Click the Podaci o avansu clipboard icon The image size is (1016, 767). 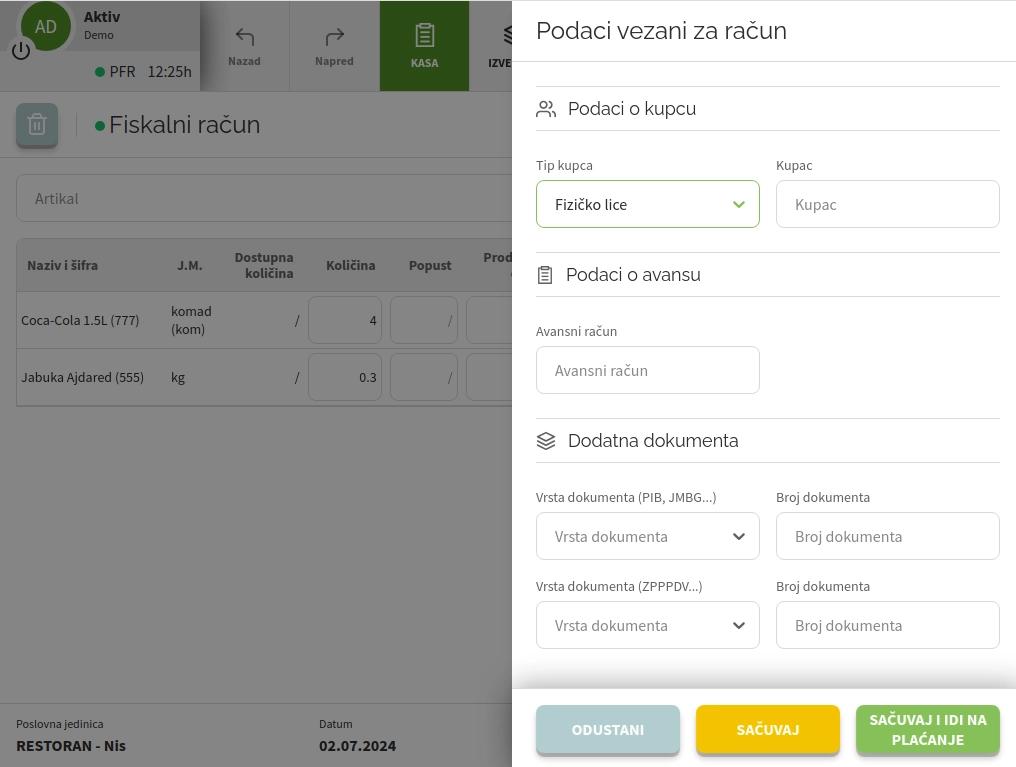(545, 275)
